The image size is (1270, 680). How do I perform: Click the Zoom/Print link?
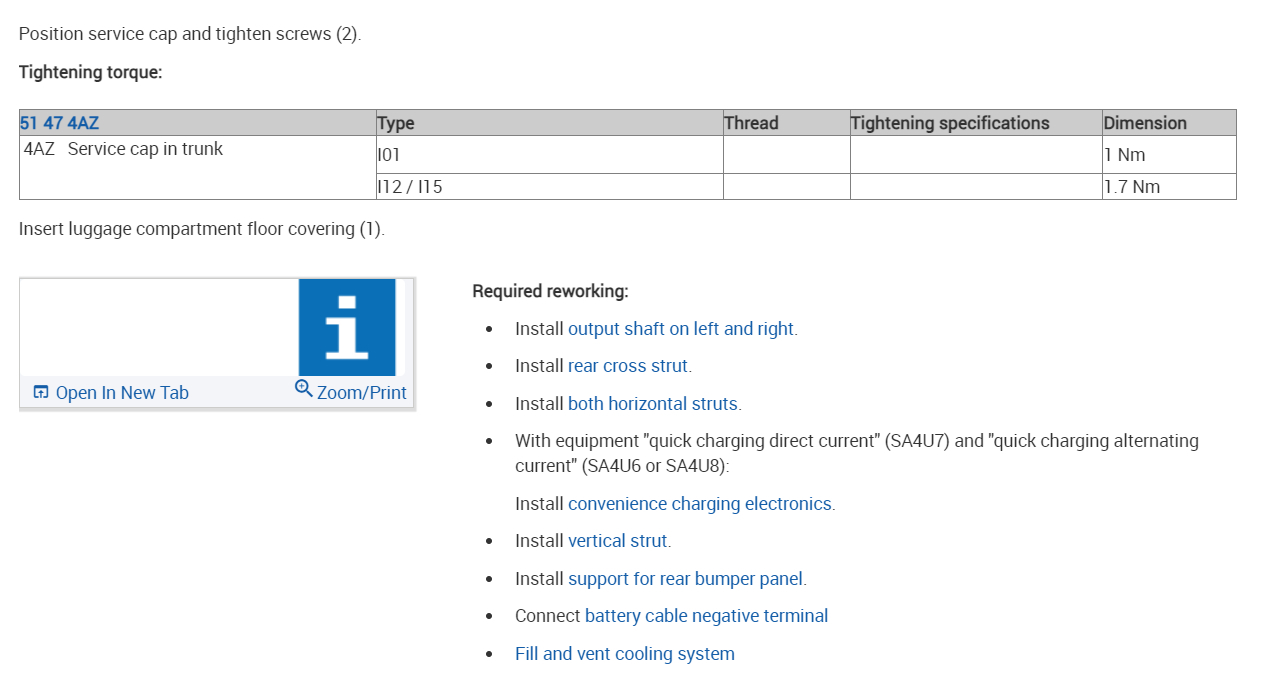(x=361, y=393)
